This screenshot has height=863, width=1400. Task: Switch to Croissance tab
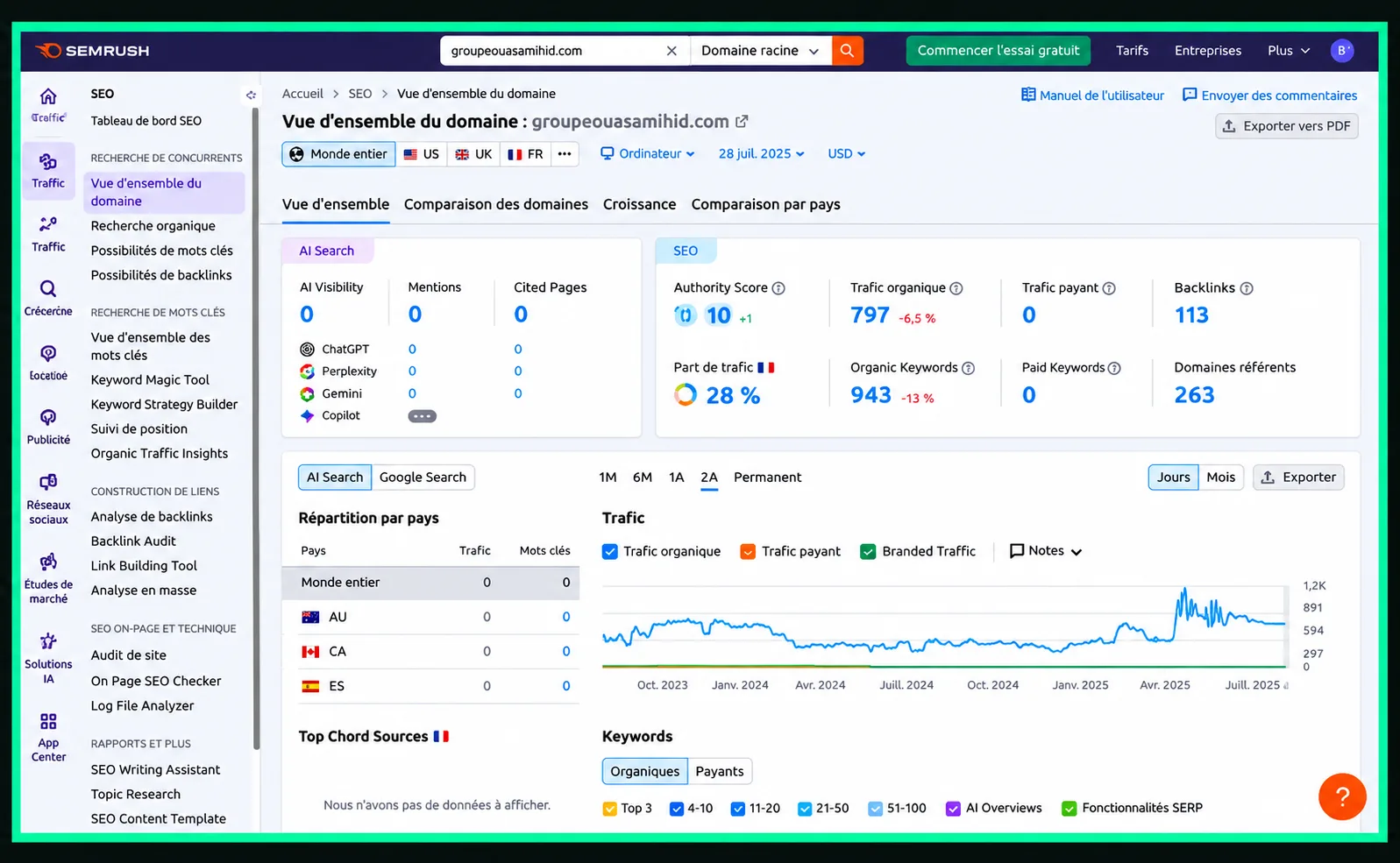pyautogui.click(x=640, y=204)
